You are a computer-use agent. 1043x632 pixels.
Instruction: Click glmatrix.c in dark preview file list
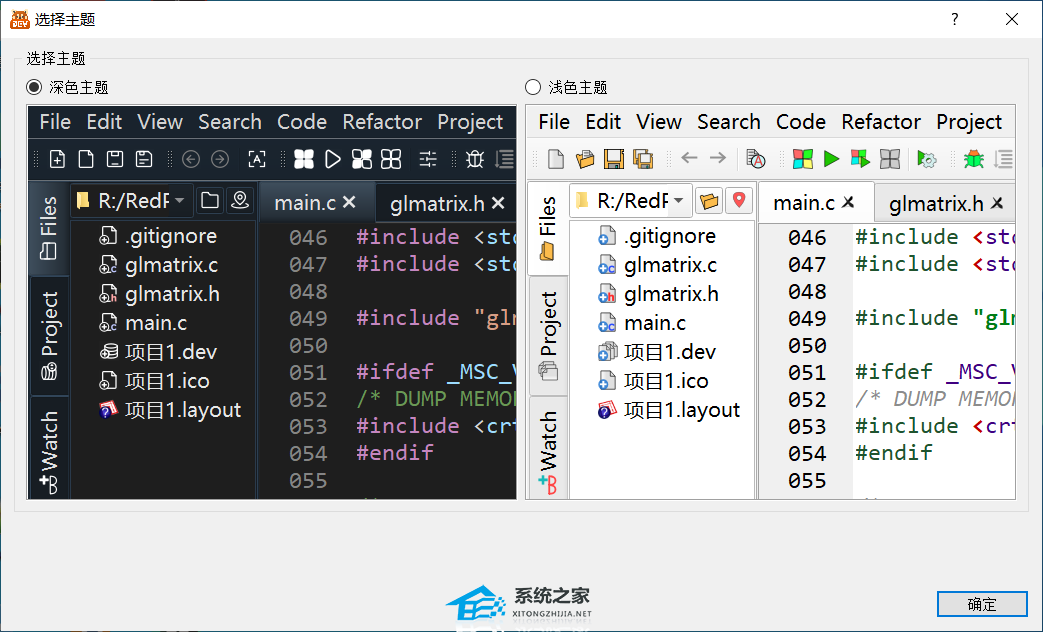(x=158, y=265)
